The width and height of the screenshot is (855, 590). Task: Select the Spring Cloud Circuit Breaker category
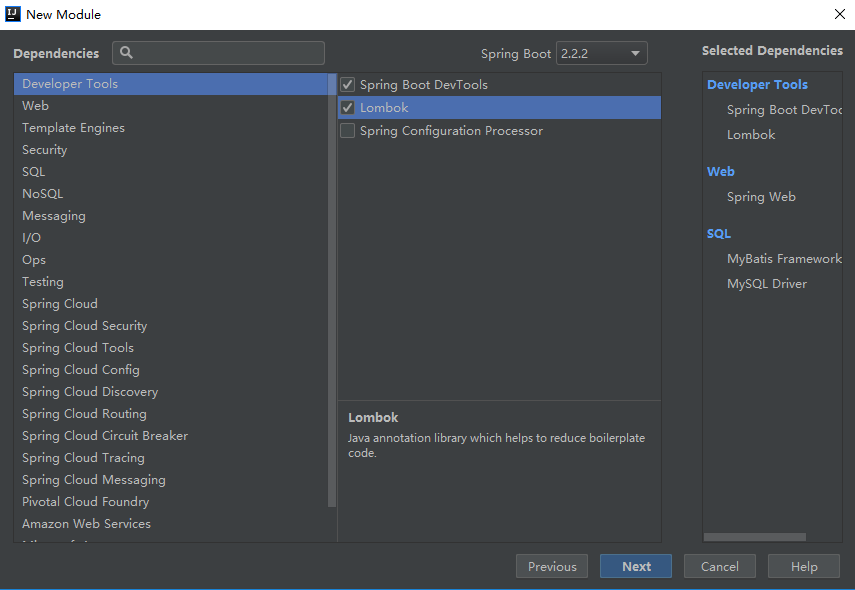171,436
